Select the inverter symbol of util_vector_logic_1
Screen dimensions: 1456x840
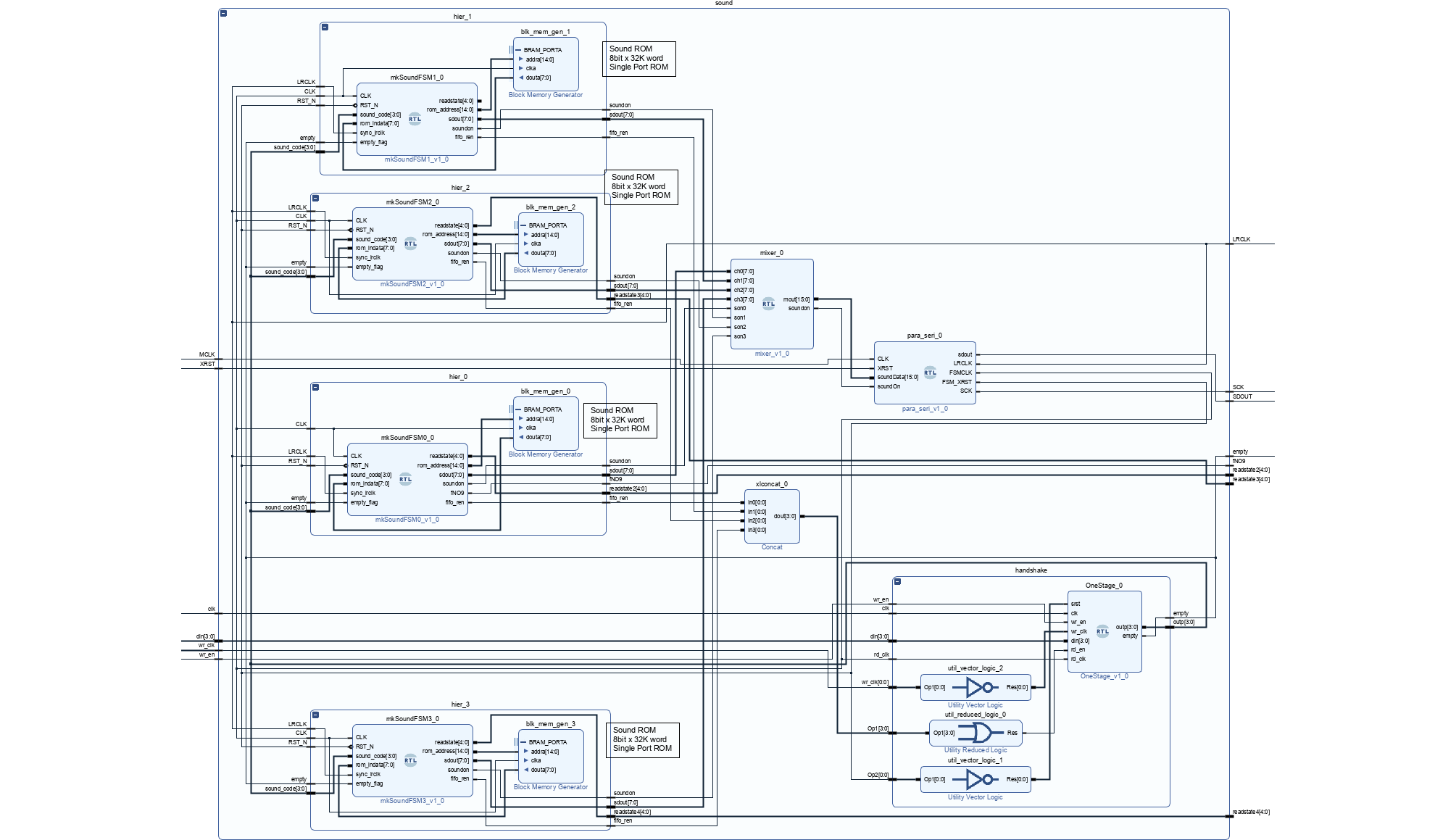[975, 779]
